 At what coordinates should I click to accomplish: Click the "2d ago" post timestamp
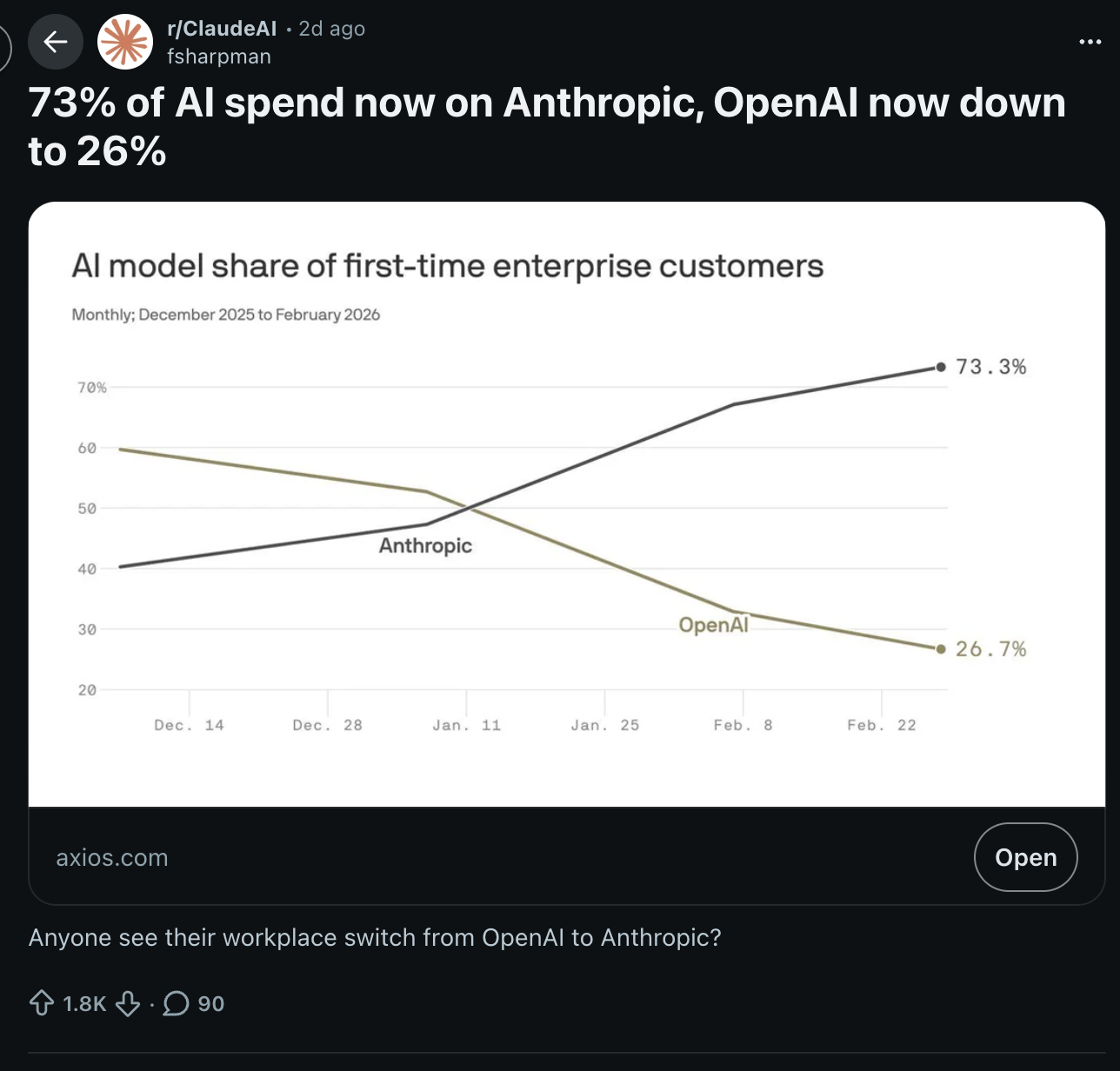click(332, 29)
